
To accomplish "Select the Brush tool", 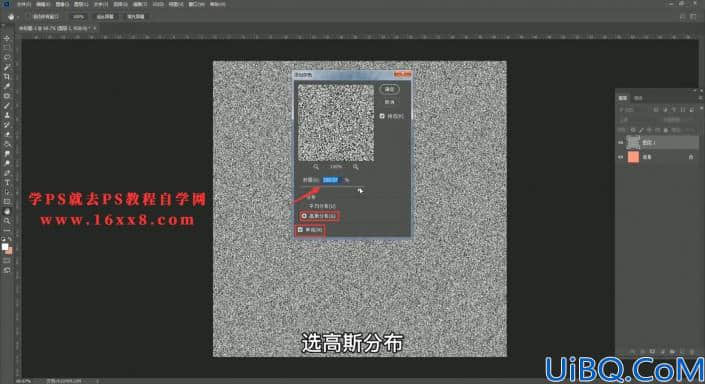I will [7, 106].
